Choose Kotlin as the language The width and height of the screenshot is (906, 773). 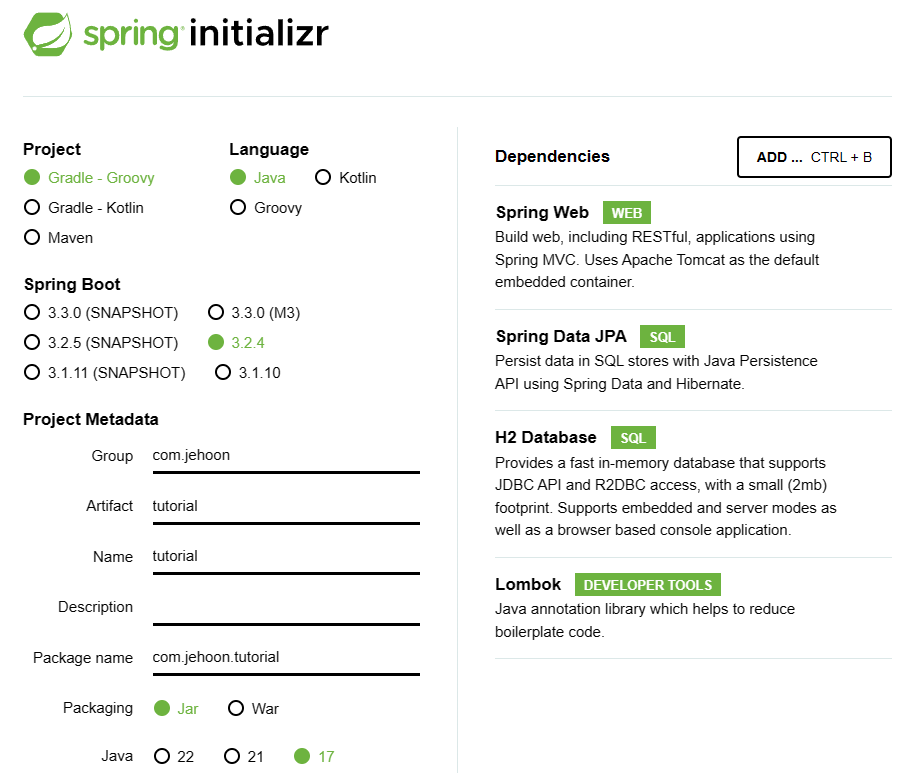point(346,177)
